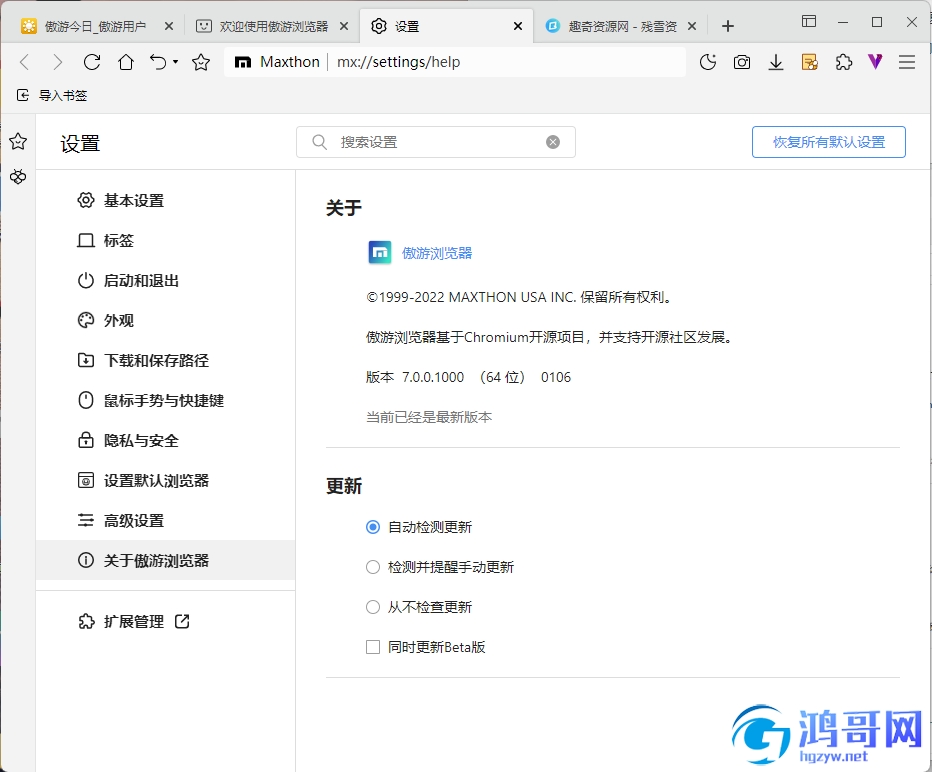The width and height of the screenshot is (932, 772).
Task: Select 关于傲游浏览器 in the sidebar
Action: coord(165,560)
